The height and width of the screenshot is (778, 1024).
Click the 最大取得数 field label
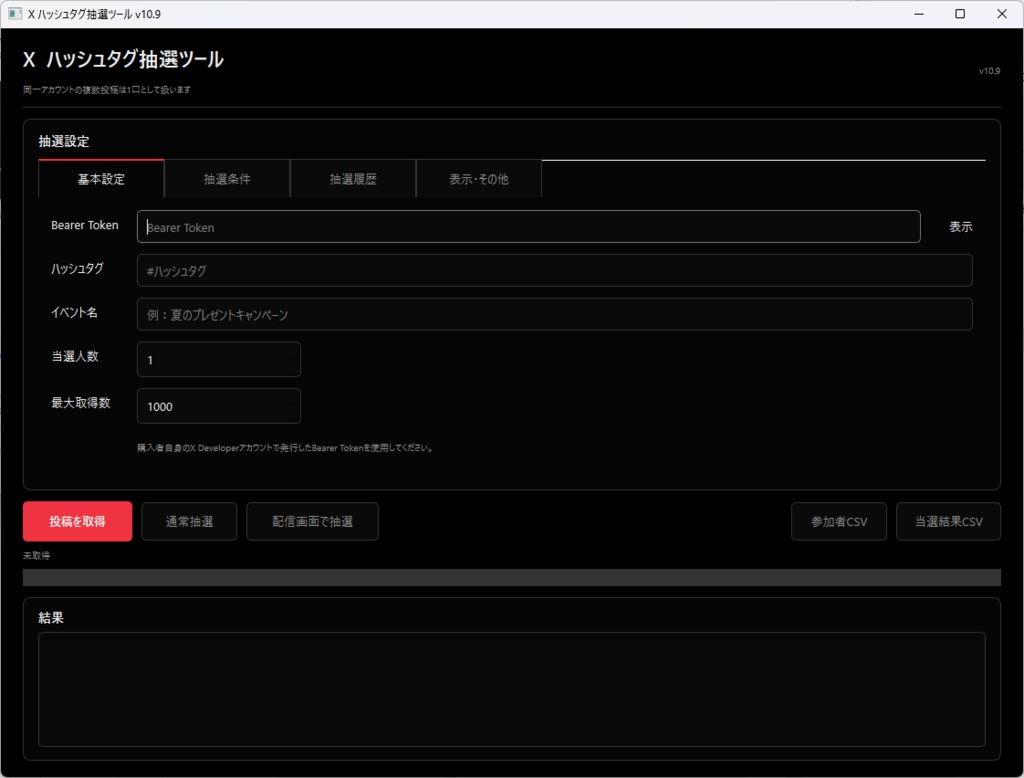81,403
